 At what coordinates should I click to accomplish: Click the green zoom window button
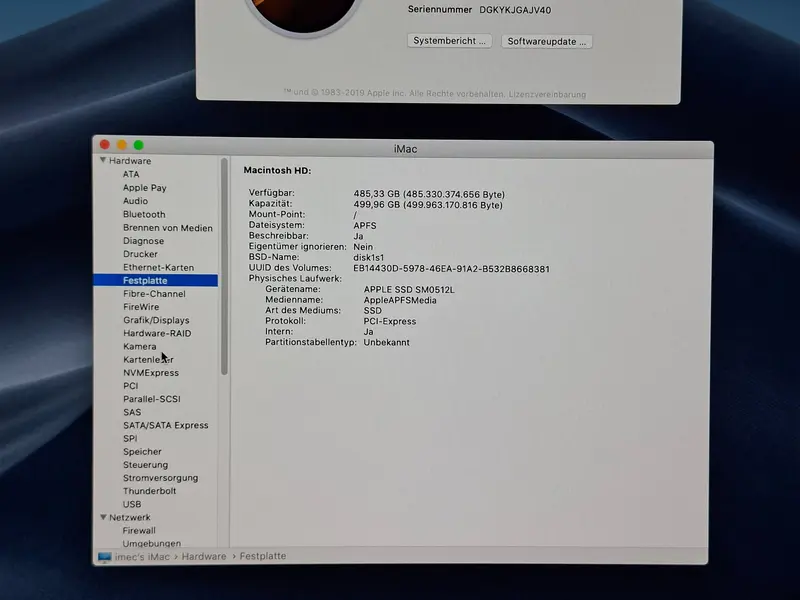click(x=138, y=145)
